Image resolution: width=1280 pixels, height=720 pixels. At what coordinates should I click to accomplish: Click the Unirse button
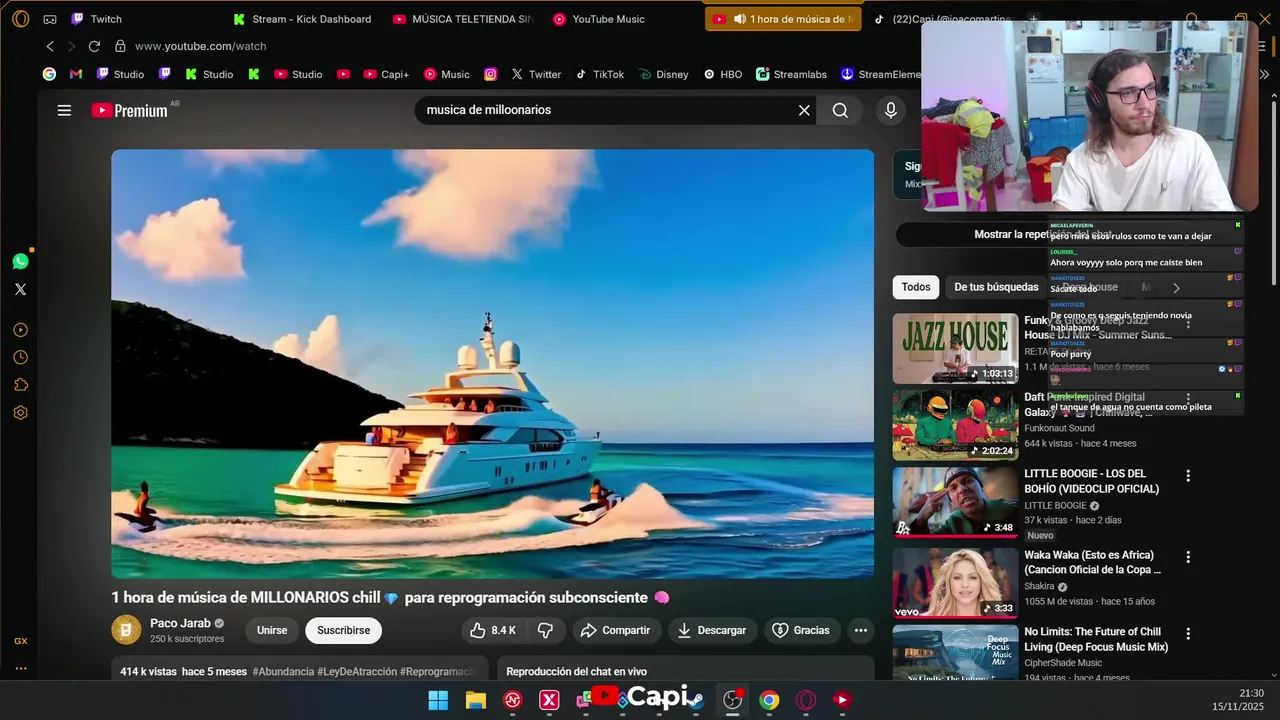coord(272,630)
